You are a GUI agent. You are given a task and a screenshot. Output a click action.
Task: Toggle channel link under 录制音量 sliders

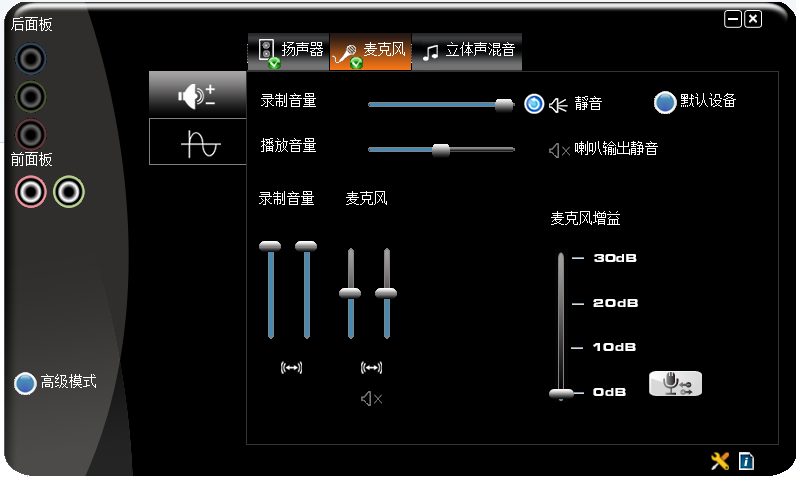pyautogui.click(x=291, y=367)
